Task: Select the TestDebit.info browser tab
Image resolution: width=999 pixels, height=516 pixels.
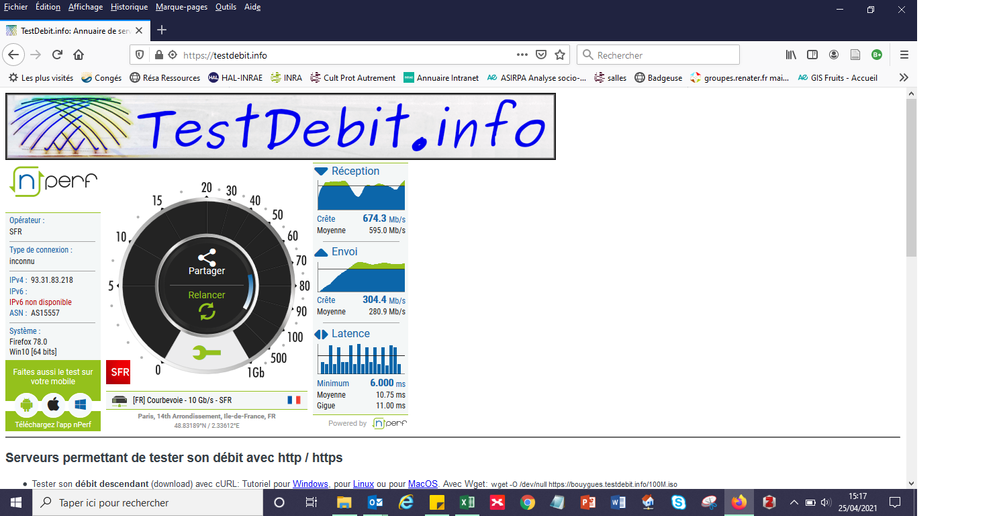Action: tap(75, 31)
